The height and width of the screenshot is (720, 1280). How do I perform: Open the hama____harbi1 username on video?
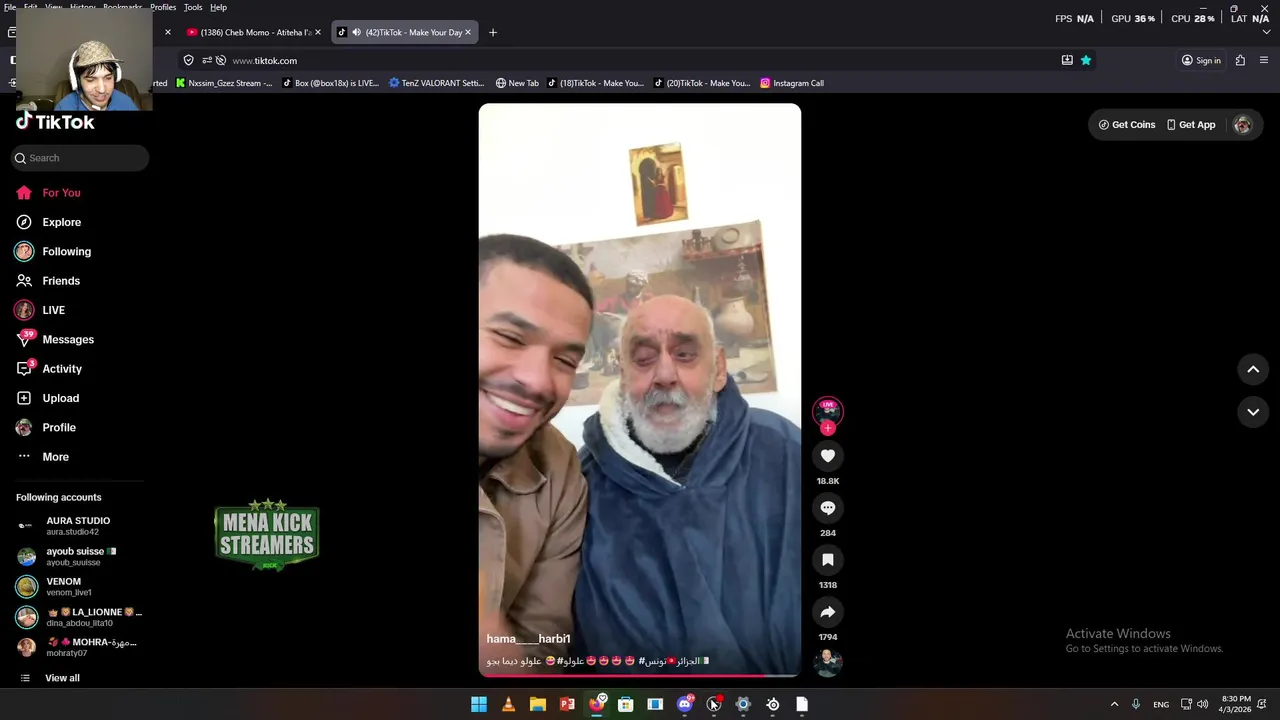coord(528,639)
